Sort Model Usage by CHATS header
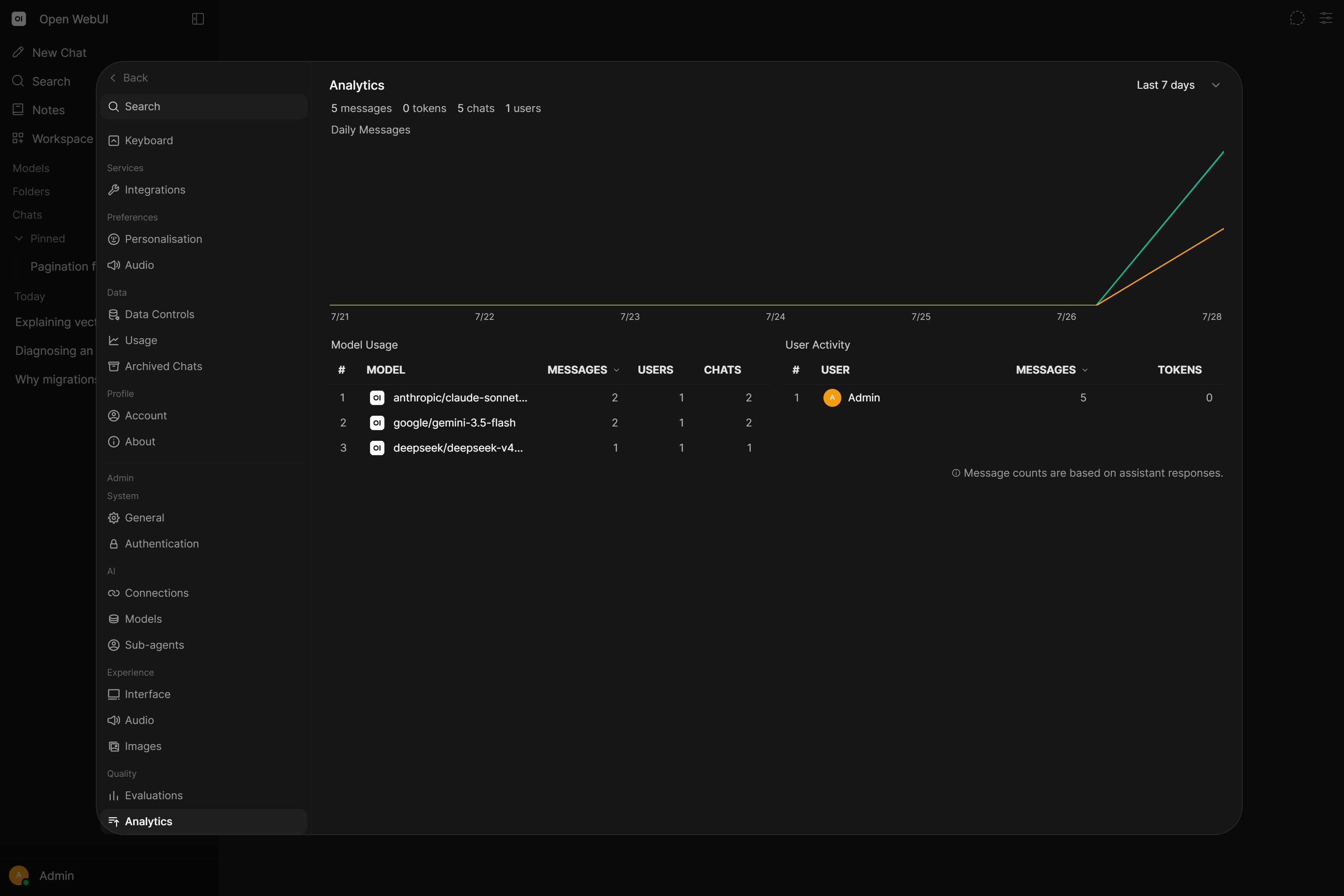 (x=722, y=370)
